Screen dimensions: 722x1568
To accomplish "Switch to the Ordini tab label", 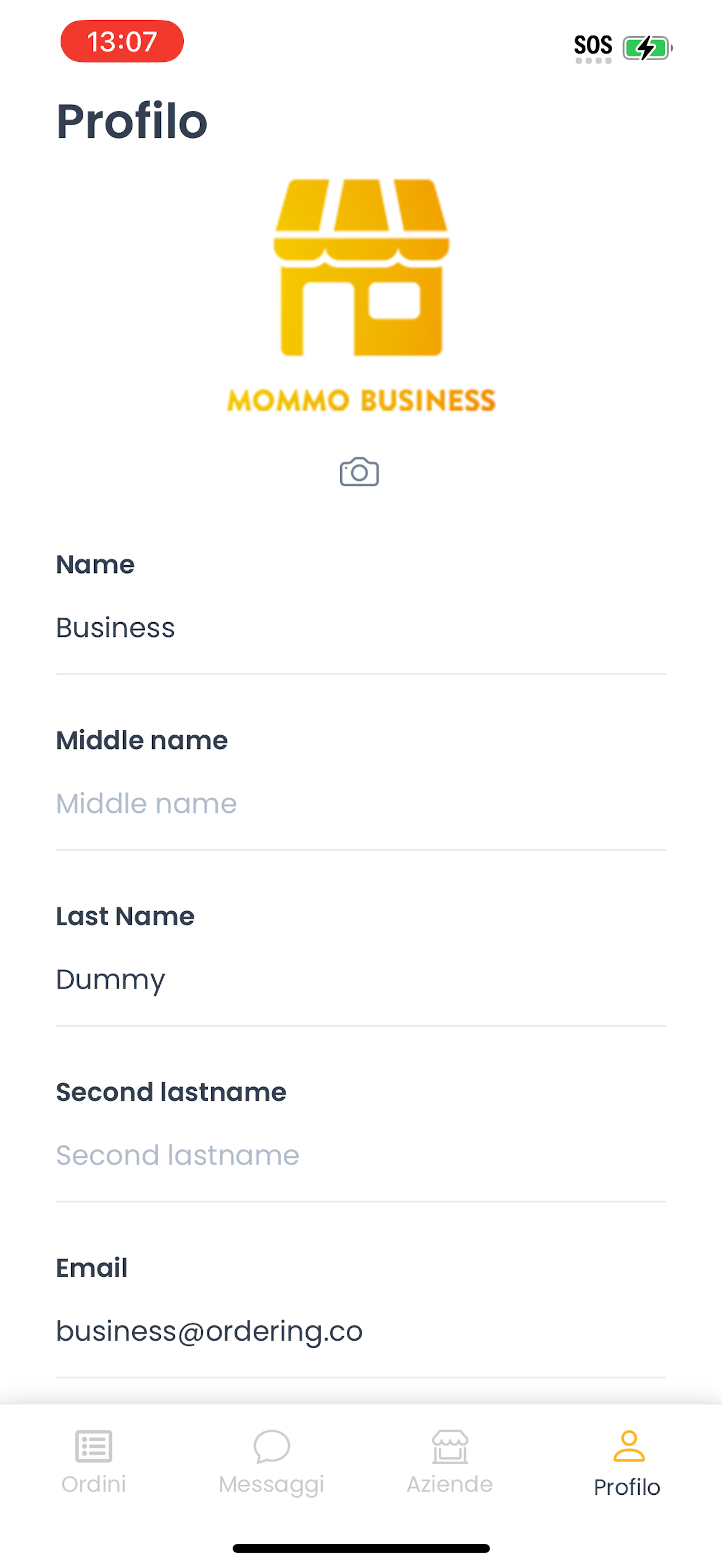I will click(94, 1484).
